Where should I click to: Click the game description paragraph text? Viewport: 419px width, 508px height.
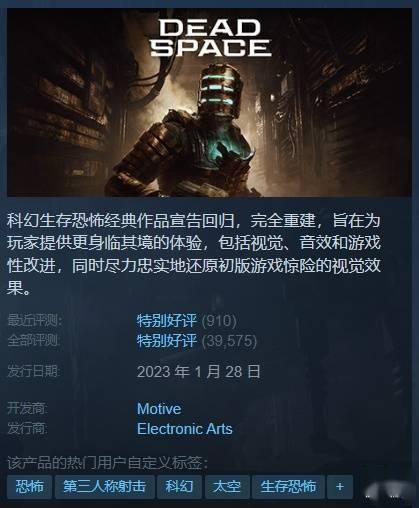pyautogui.click(x=193, y=254)
